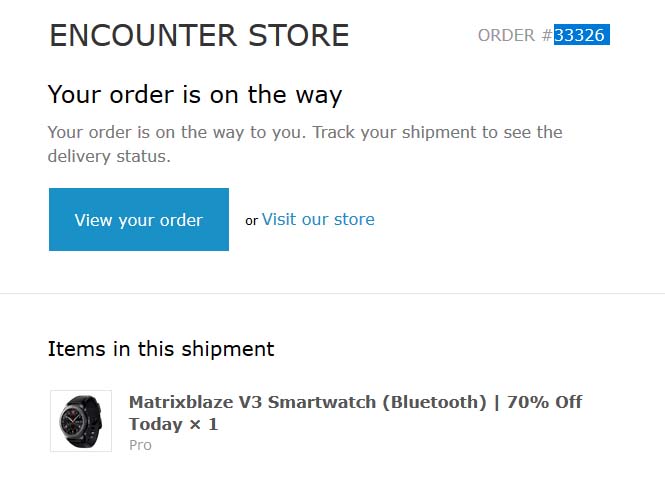Click the word 'or' before the store link
This screenshot has width=665, height=483.
coord(252,221)
